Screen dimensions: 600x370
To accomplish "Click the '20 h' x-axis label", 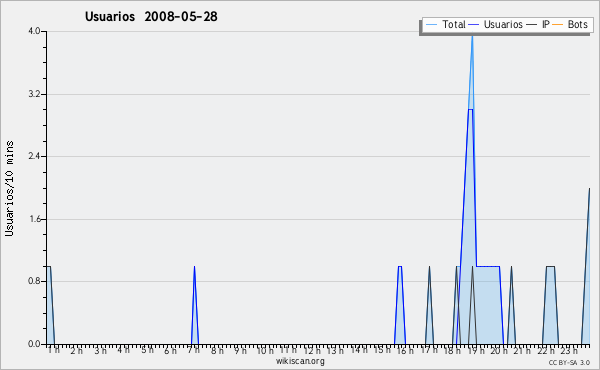I will click(x=499, y=350).
